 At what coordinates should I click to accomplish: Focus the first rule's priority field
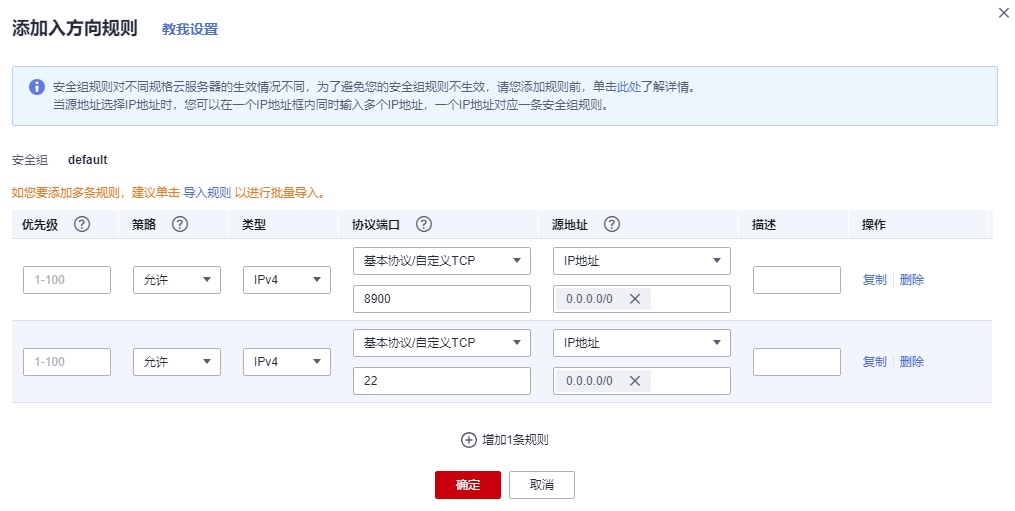click(x=67, y=280)
